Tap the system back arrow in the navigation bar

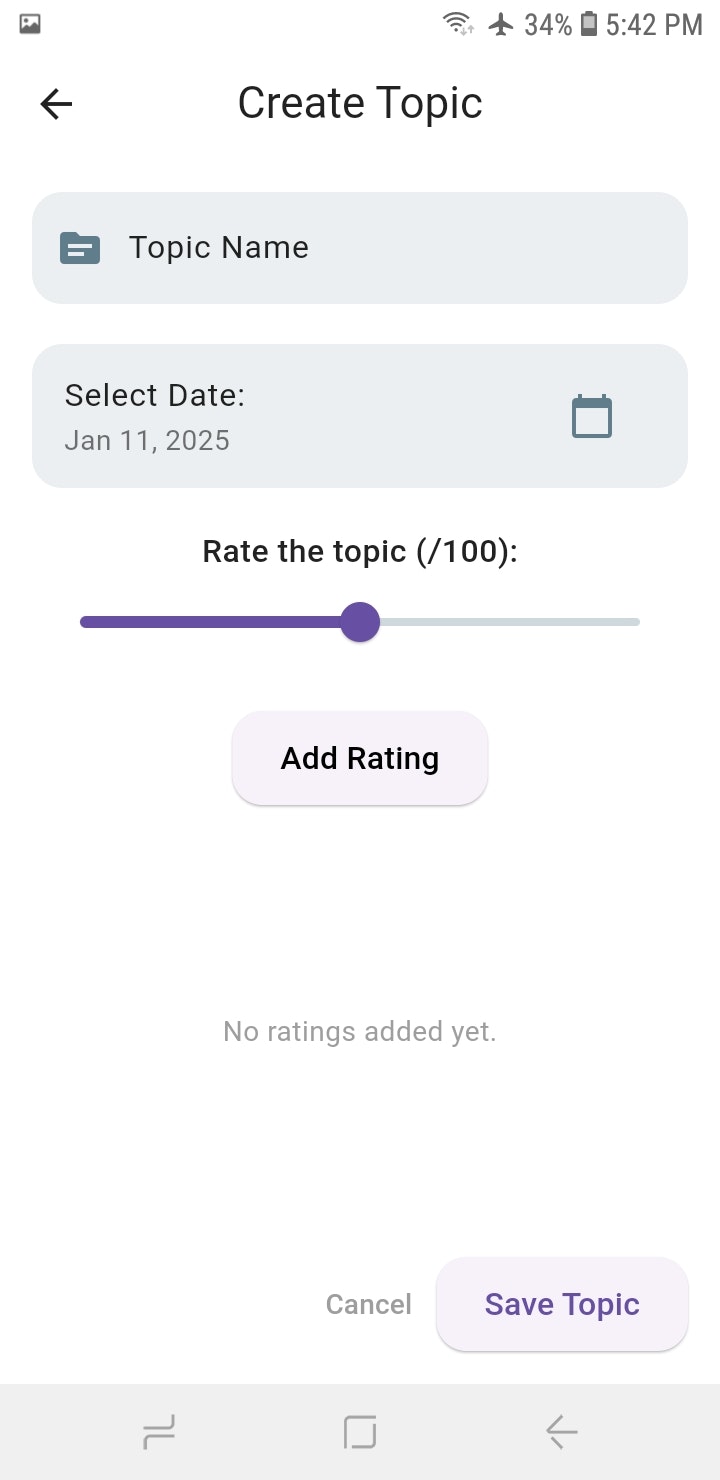562,1432
